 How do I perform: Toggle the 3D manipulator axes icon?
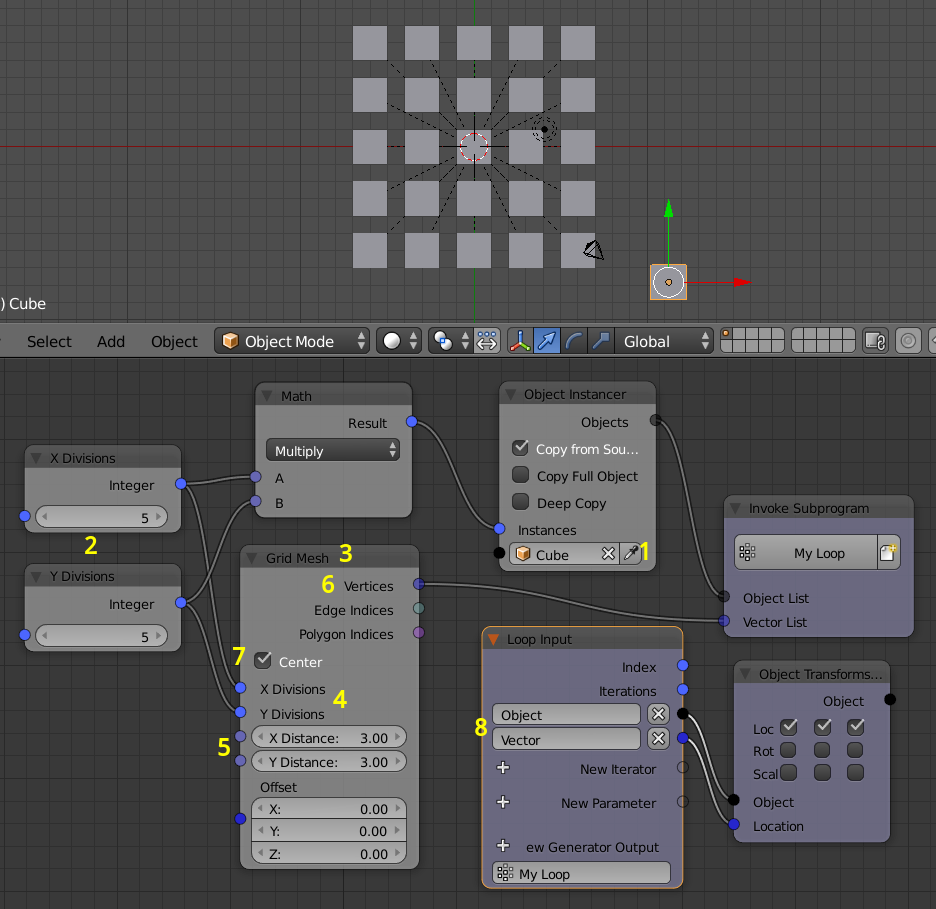click(x=520, y=341)
